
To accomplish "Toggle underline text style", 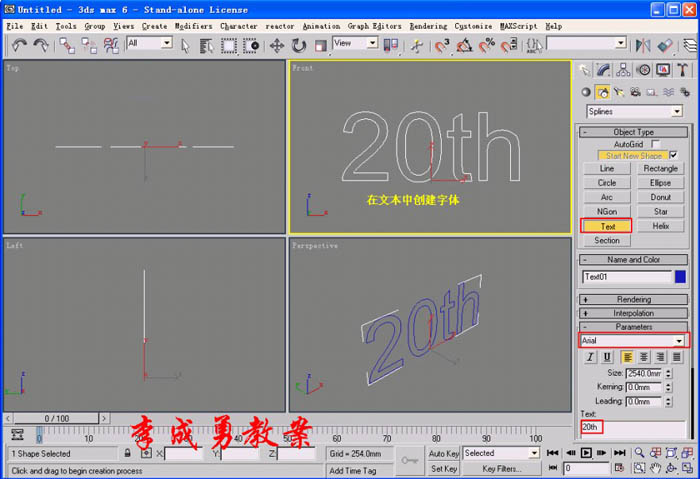I will pos(607,357).
